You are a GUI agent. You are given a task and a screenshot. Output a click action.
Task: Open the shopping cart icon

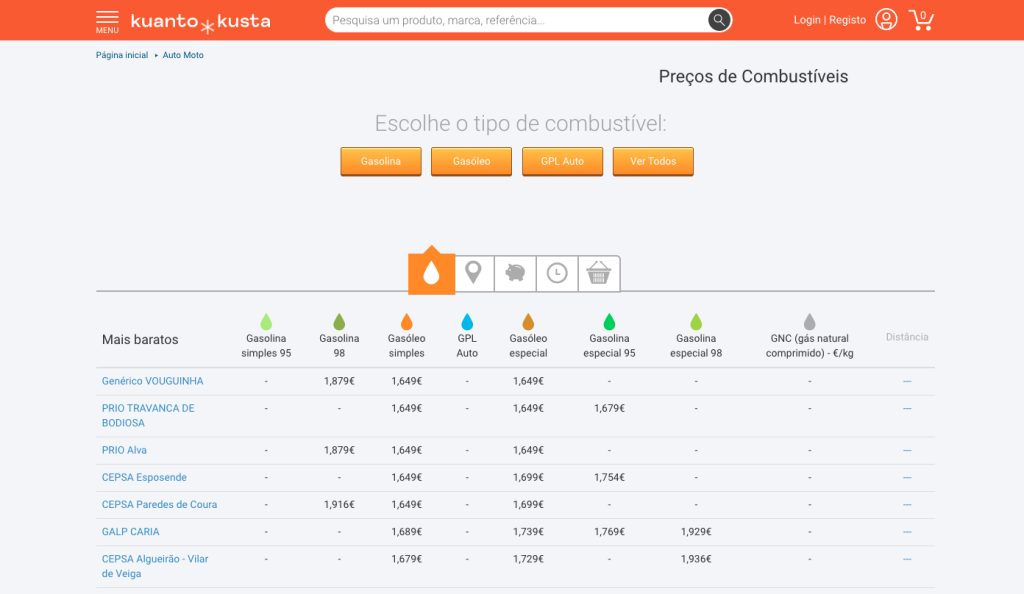click(921, 20)
